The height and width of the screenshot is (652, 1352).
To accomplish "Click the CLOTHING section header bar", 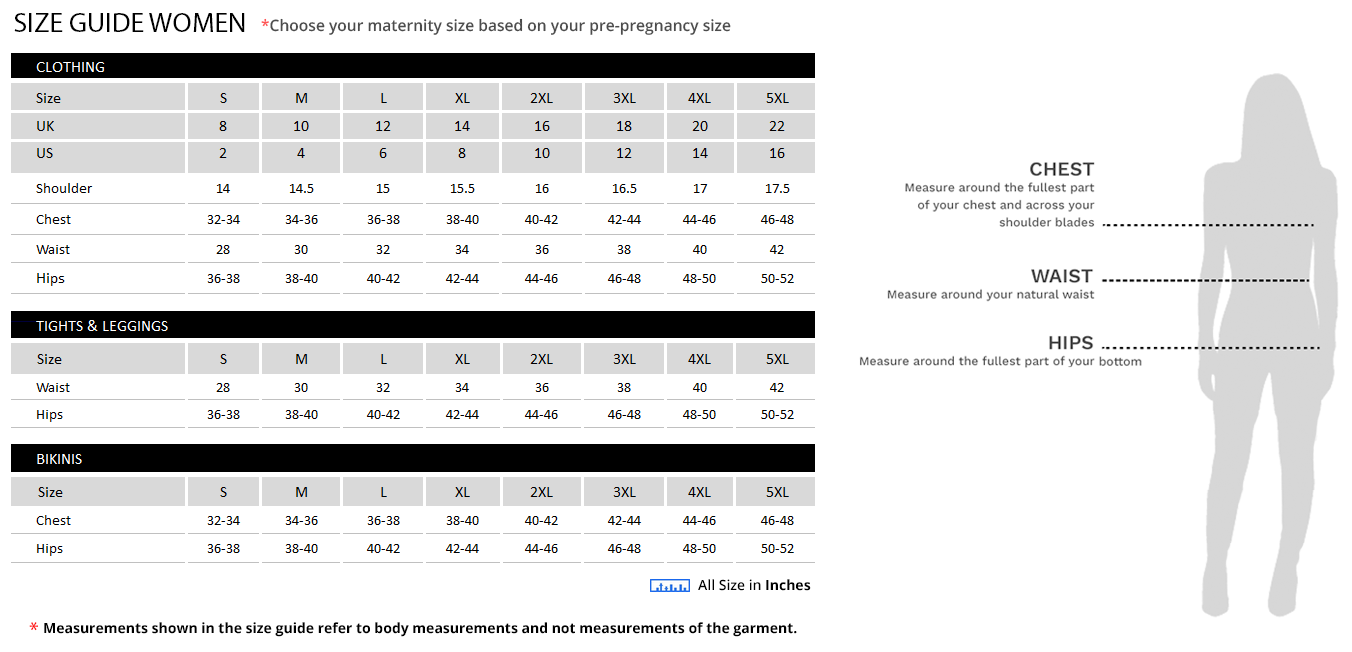I will (x=412, y=67).
